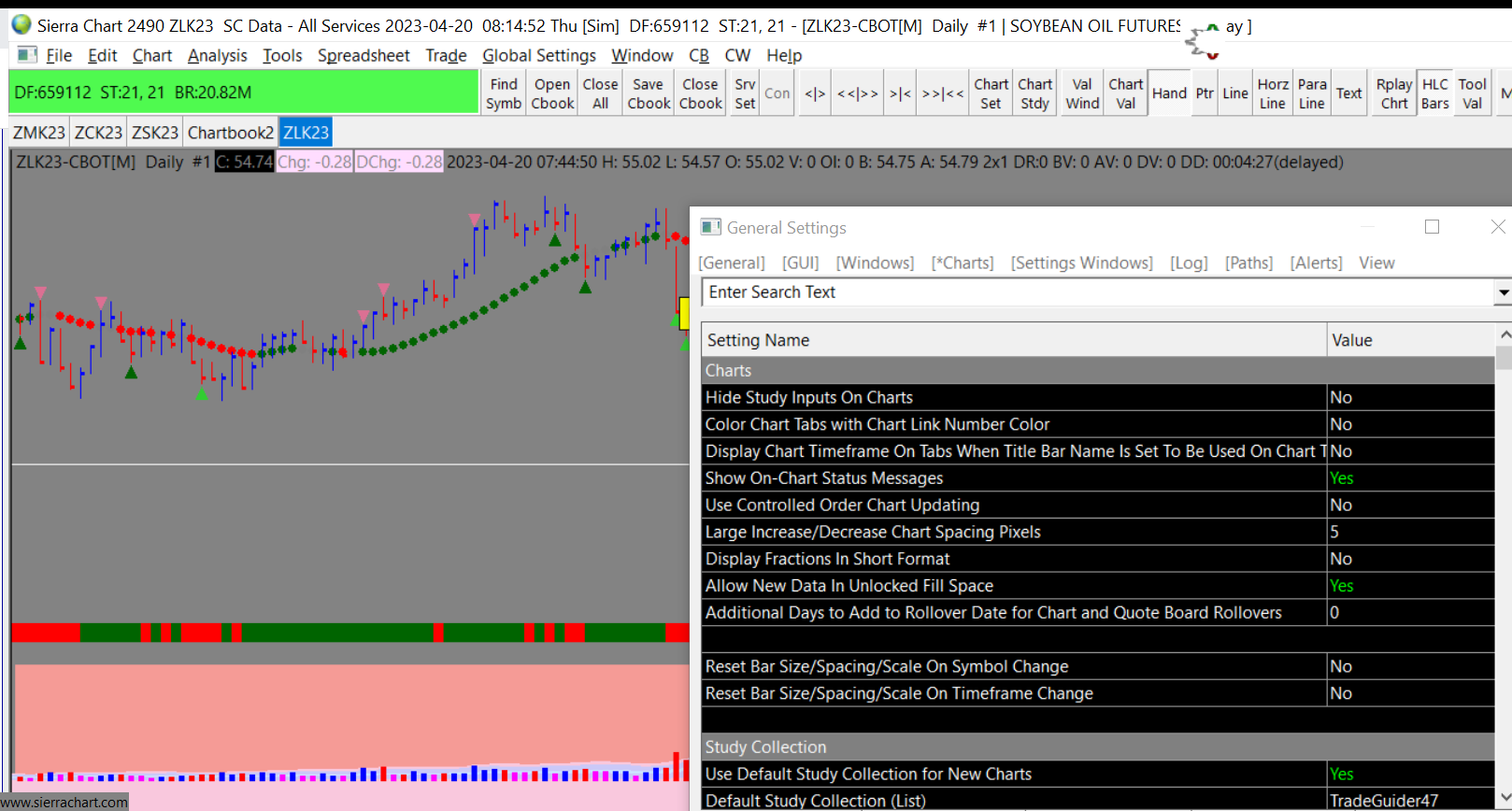The width and height of the screenshot is (1512, 811).
Task: Select the Chart Val tool
Action: pos(1126,93)
